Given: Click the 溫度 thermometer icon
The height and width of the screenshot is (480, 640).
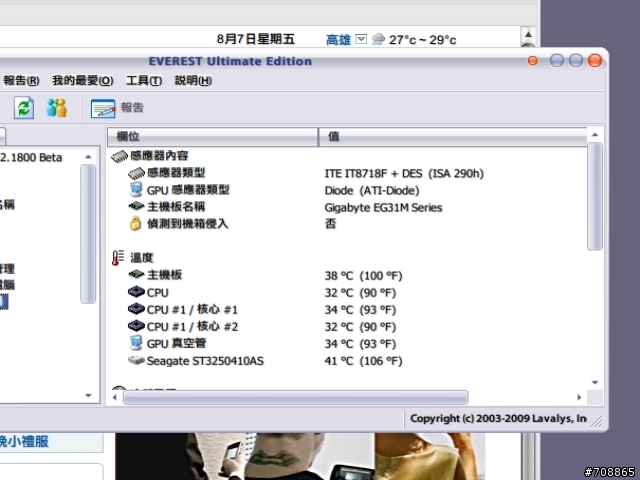Looking at the screenshot, I should pyautogui.click(x=118, y=258).
